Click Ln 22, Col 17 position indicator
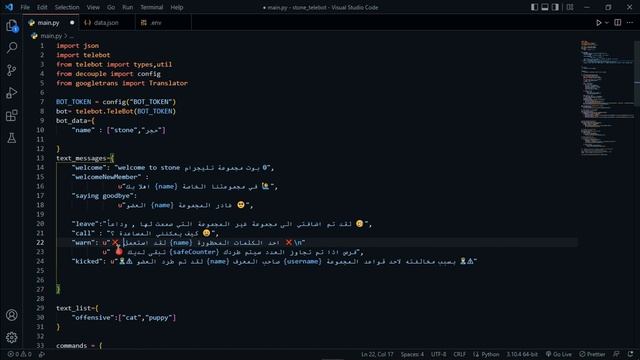This screenshot has width=640, height=360. (377, 354)
